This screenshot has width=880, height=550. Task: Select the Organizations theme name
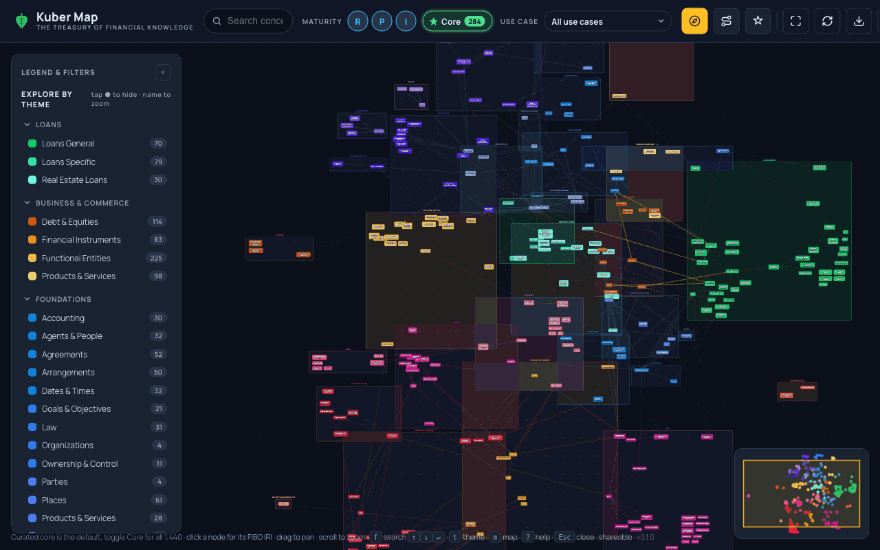pos(67,446)
